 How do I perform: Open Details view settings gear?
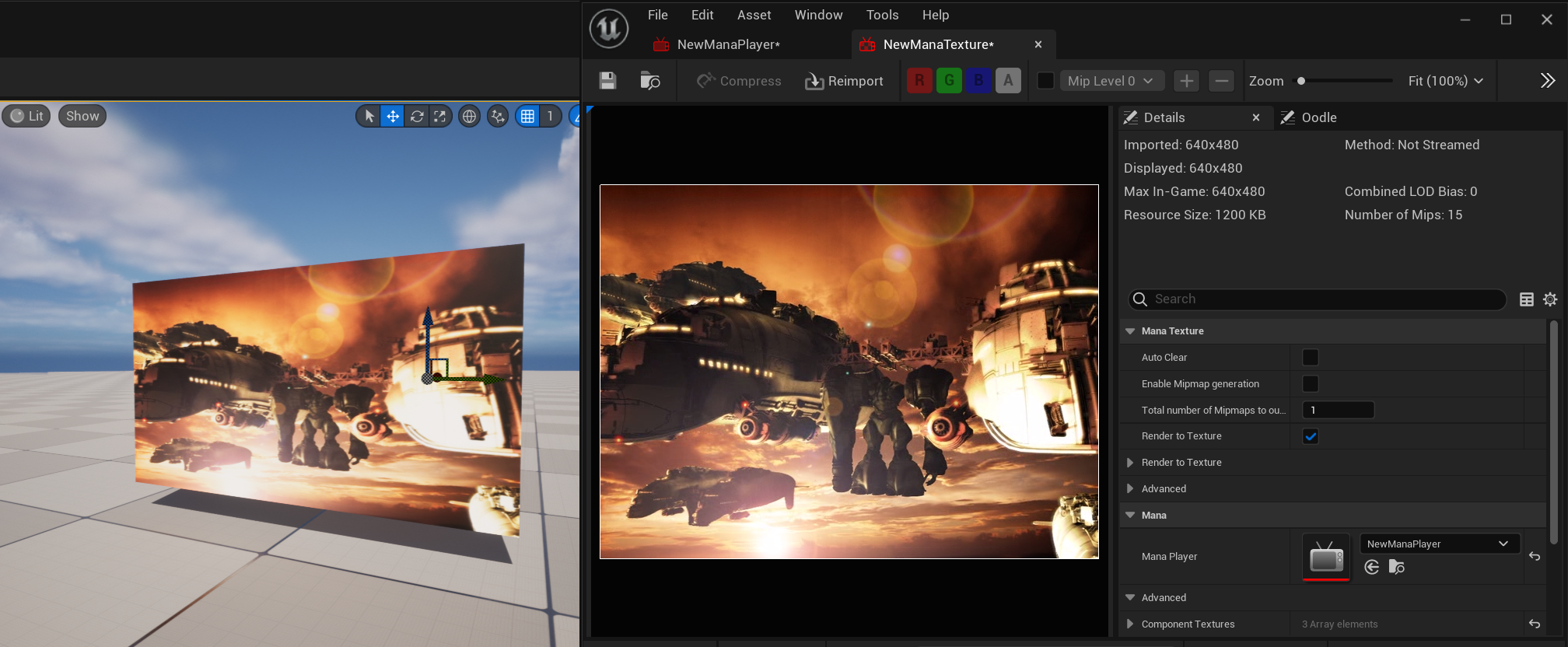[x=1549, y=299]
